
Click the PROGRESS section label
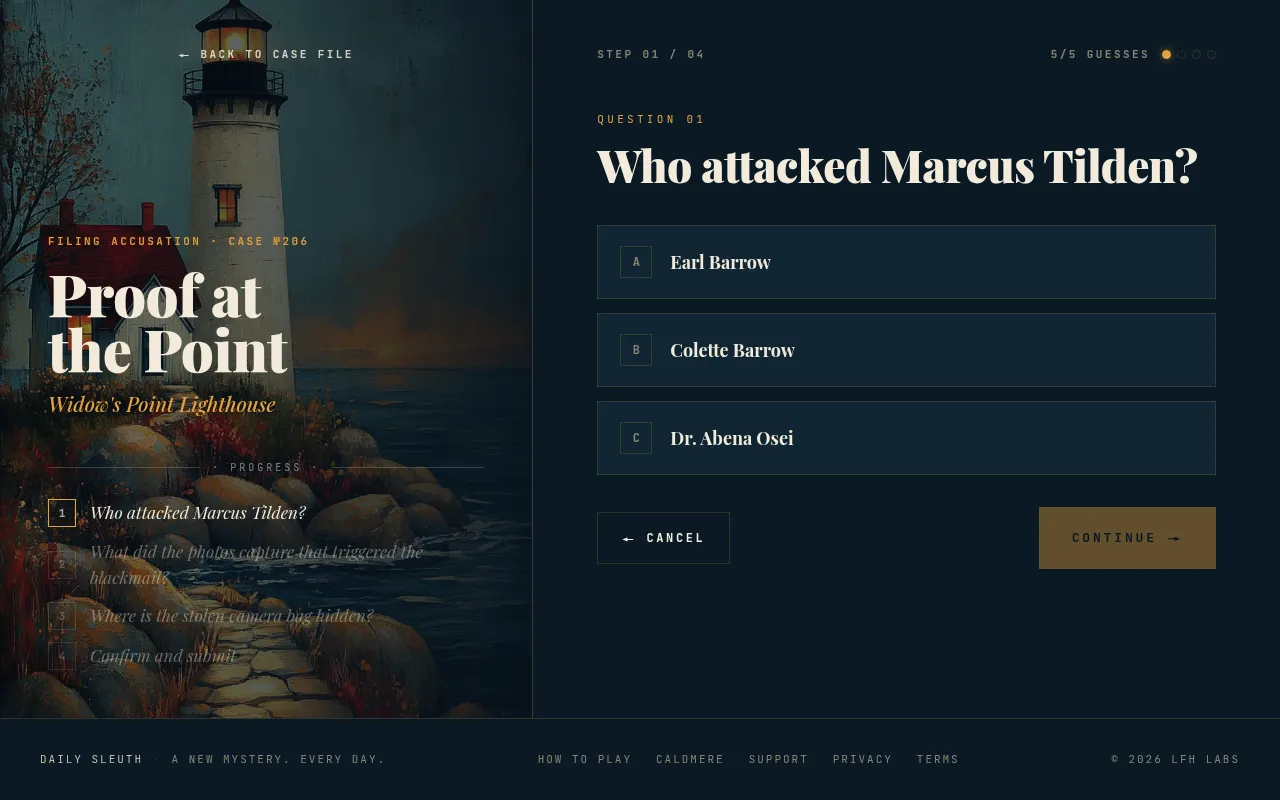click(266, 468)
